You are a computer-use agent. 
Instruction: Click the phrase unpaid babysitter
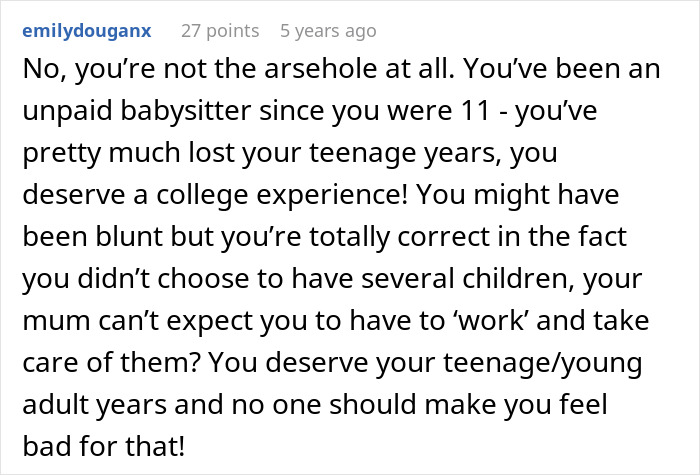click(137, 111)
